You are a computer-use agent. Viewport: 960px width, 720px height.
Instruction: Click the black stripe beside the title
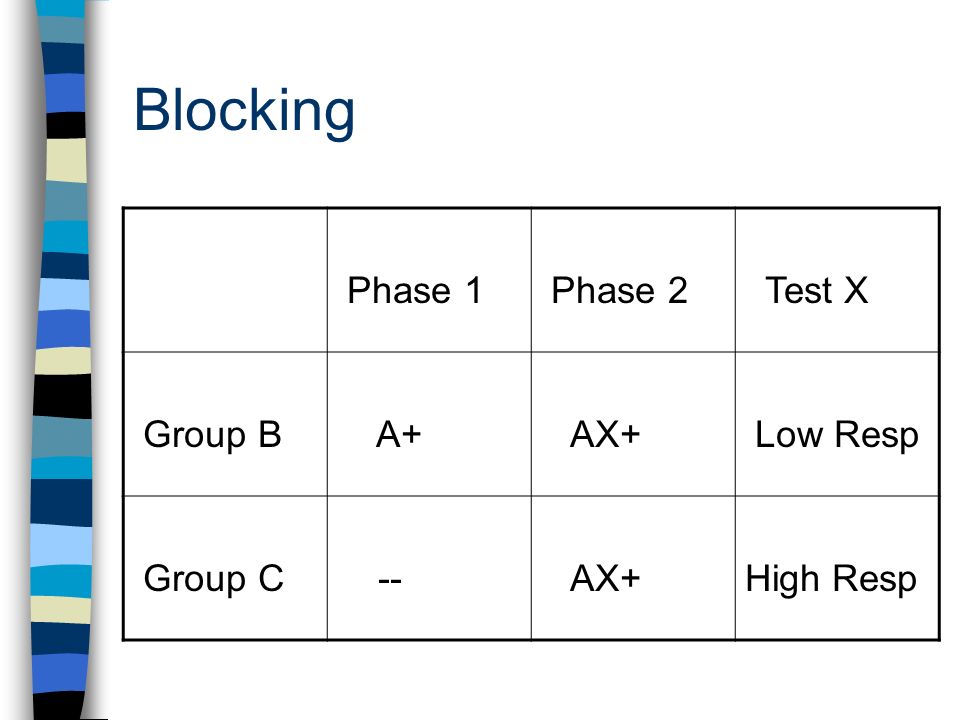point(66,125)
